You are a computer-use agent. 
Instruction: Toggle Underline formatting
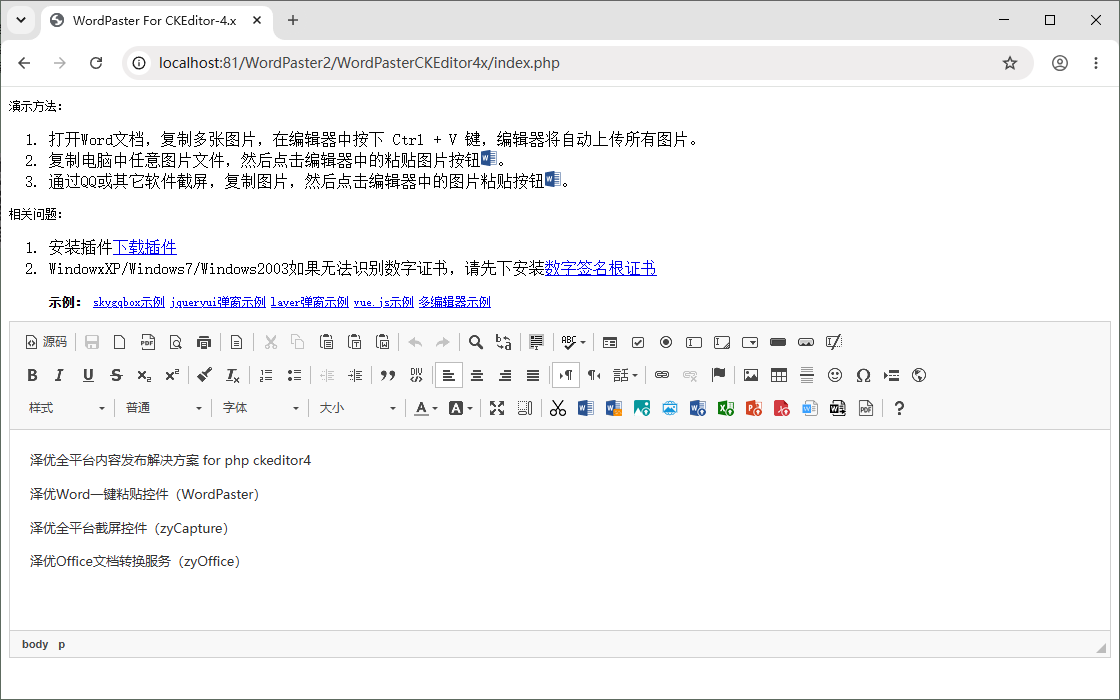(88, 375)
